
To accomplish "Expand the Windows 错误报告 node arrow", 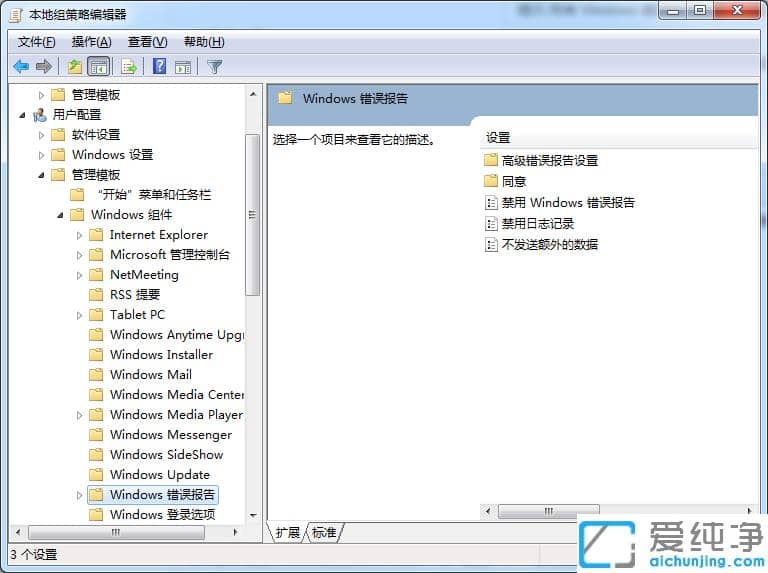I will [79, 495].
